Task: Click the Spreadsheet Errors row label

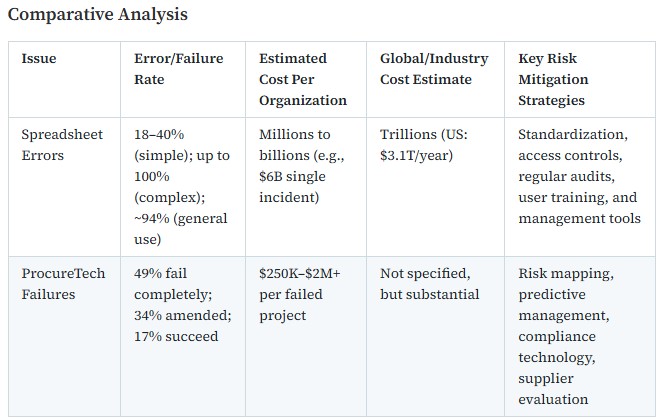Action: click(62, 145)
